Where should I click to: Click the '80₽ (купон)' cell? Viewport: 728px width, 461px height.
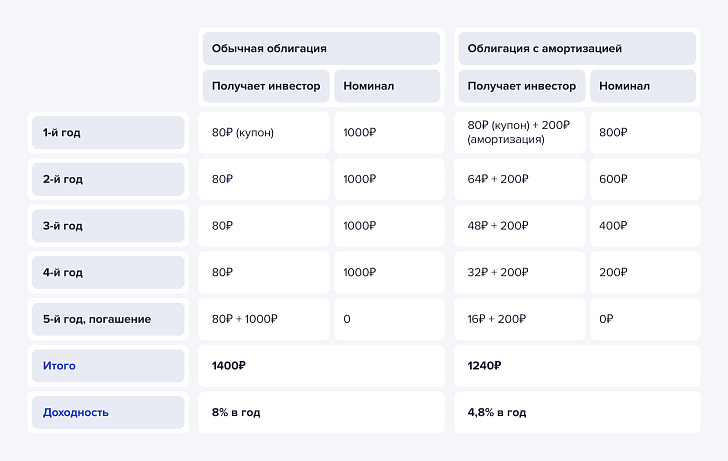[264, 132]
